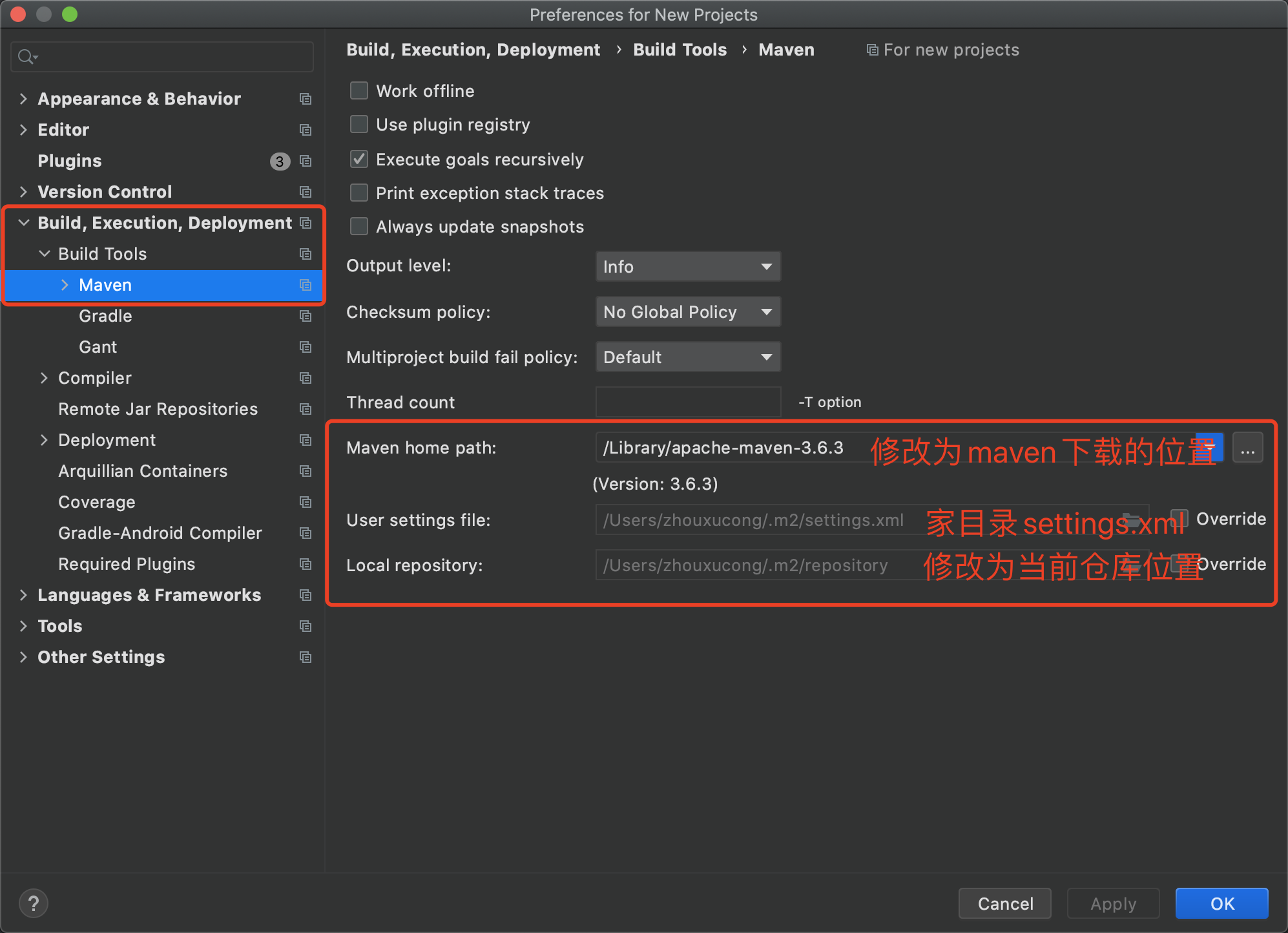This screenshot has height=933, width=1288.
Task: Click the project-level icon next to Remote Jar Repositories
Action: (x=306, y=409)
